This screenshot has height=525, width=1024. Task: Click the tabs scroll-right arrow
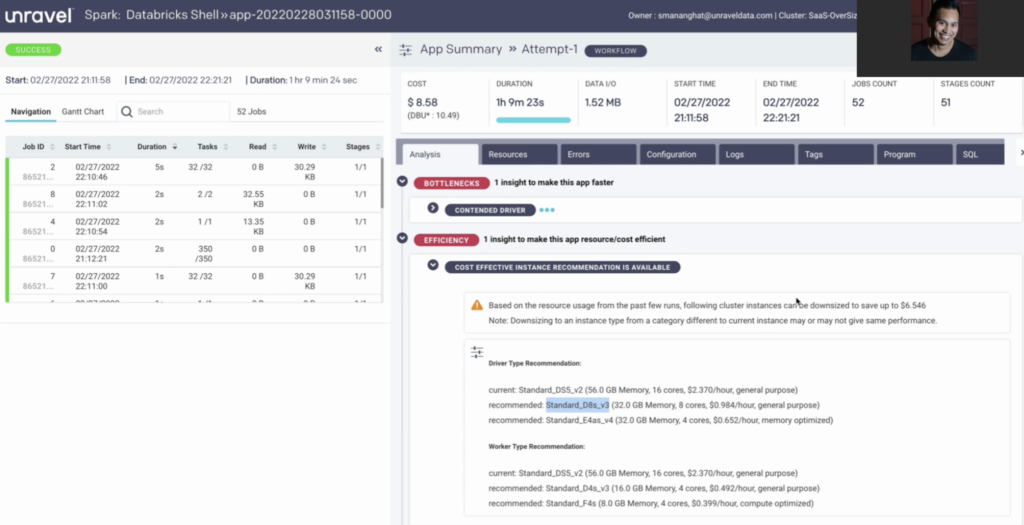click(x=1021, y=153)
